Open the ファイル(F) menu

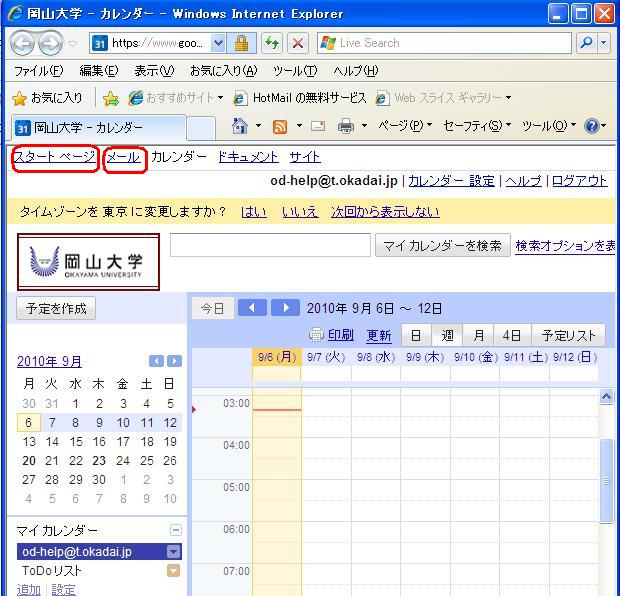(x=39, y=71)
